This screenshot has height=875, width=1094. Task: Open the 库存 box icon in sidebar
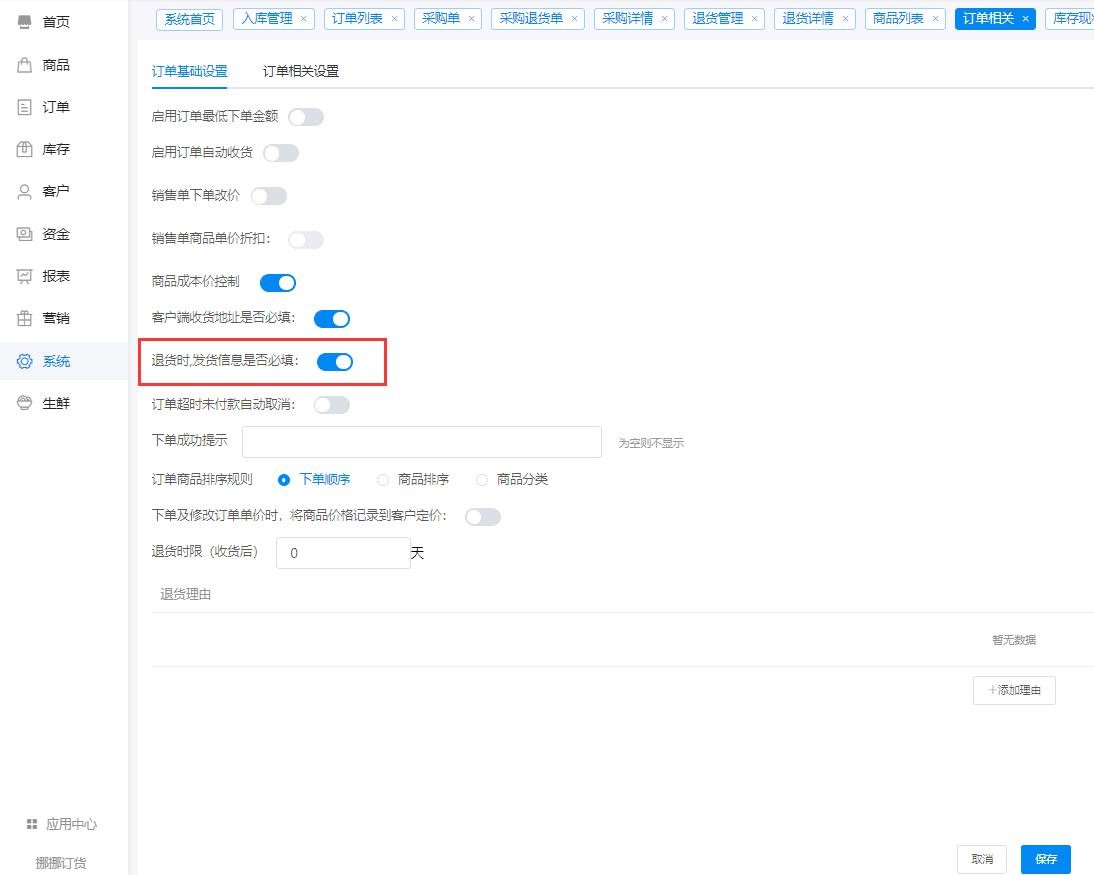(x=25, y=149)
